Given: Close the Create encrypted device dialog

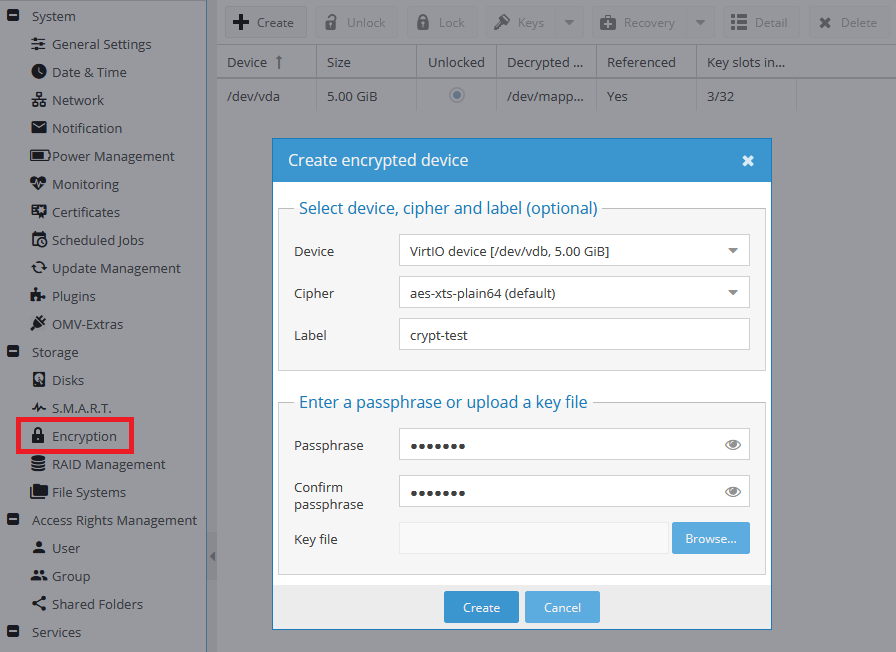Looking at the screenshot, I should point(747,161).
